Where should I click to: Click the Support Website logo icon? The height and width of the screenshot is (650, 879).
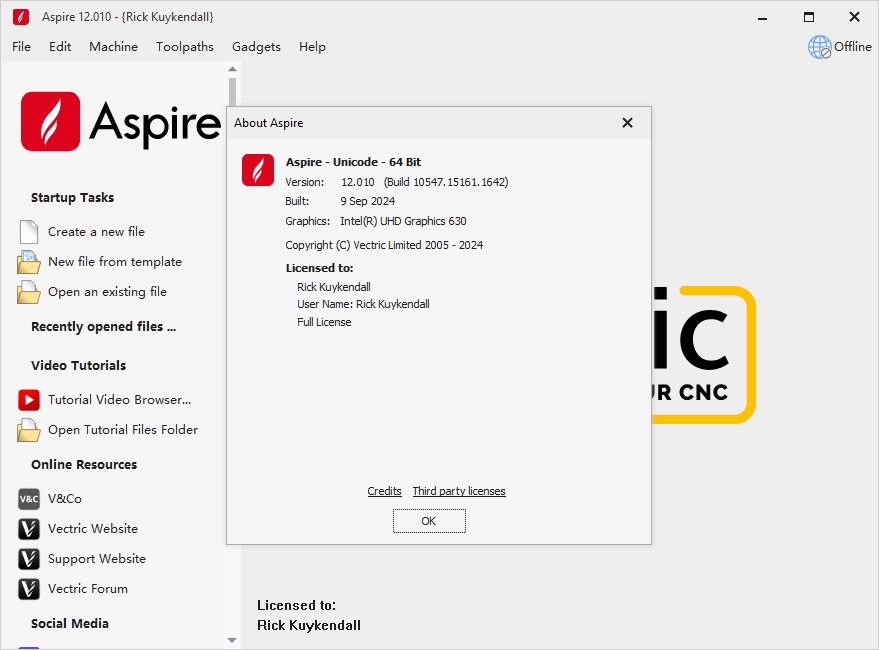(28, 559)
